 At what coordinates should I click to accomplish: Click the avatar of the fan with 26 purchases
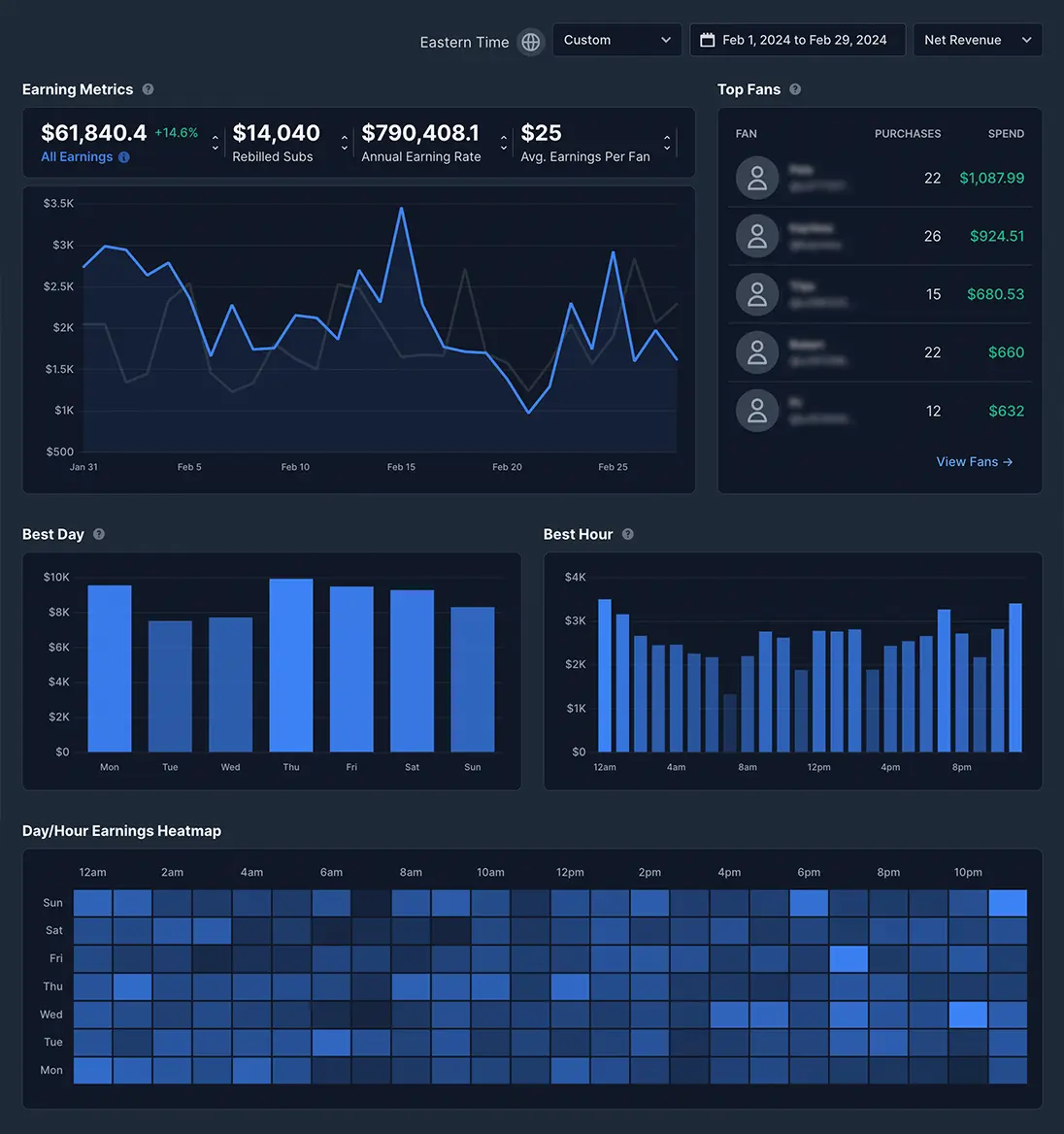coord(757,236)
